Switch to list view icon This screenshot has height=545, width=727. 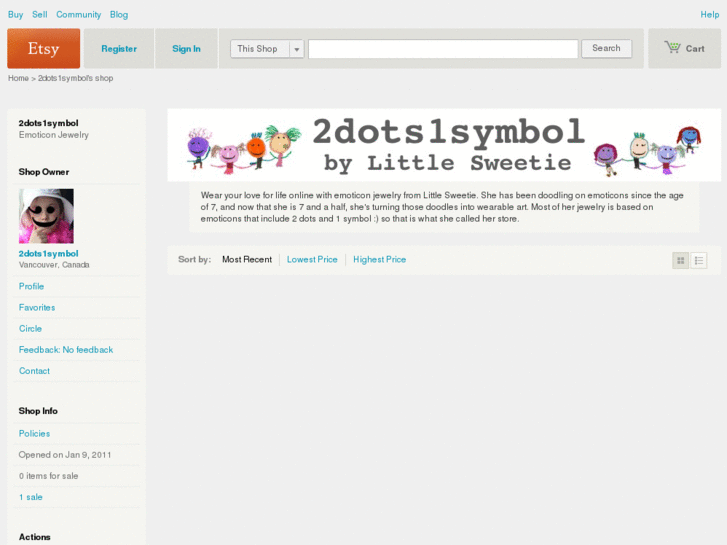[699, 261]
